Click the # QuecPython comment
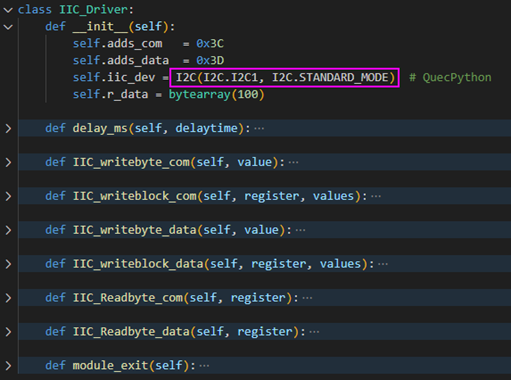Viewport: 511px width, 380px height. point(450,78)
